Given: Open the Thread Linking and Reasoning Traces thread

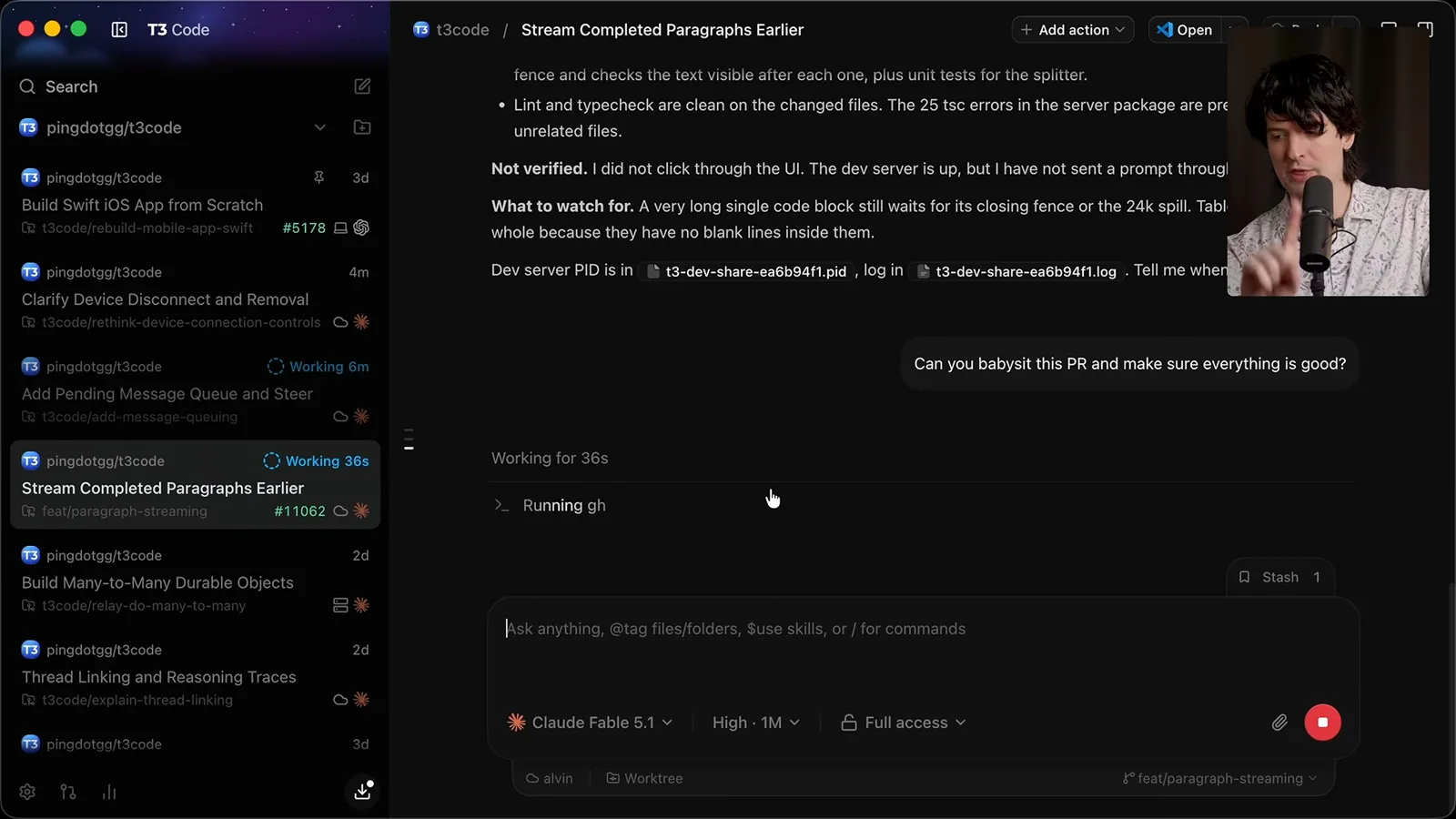Looking at the screenshot, I should point(195,674).
